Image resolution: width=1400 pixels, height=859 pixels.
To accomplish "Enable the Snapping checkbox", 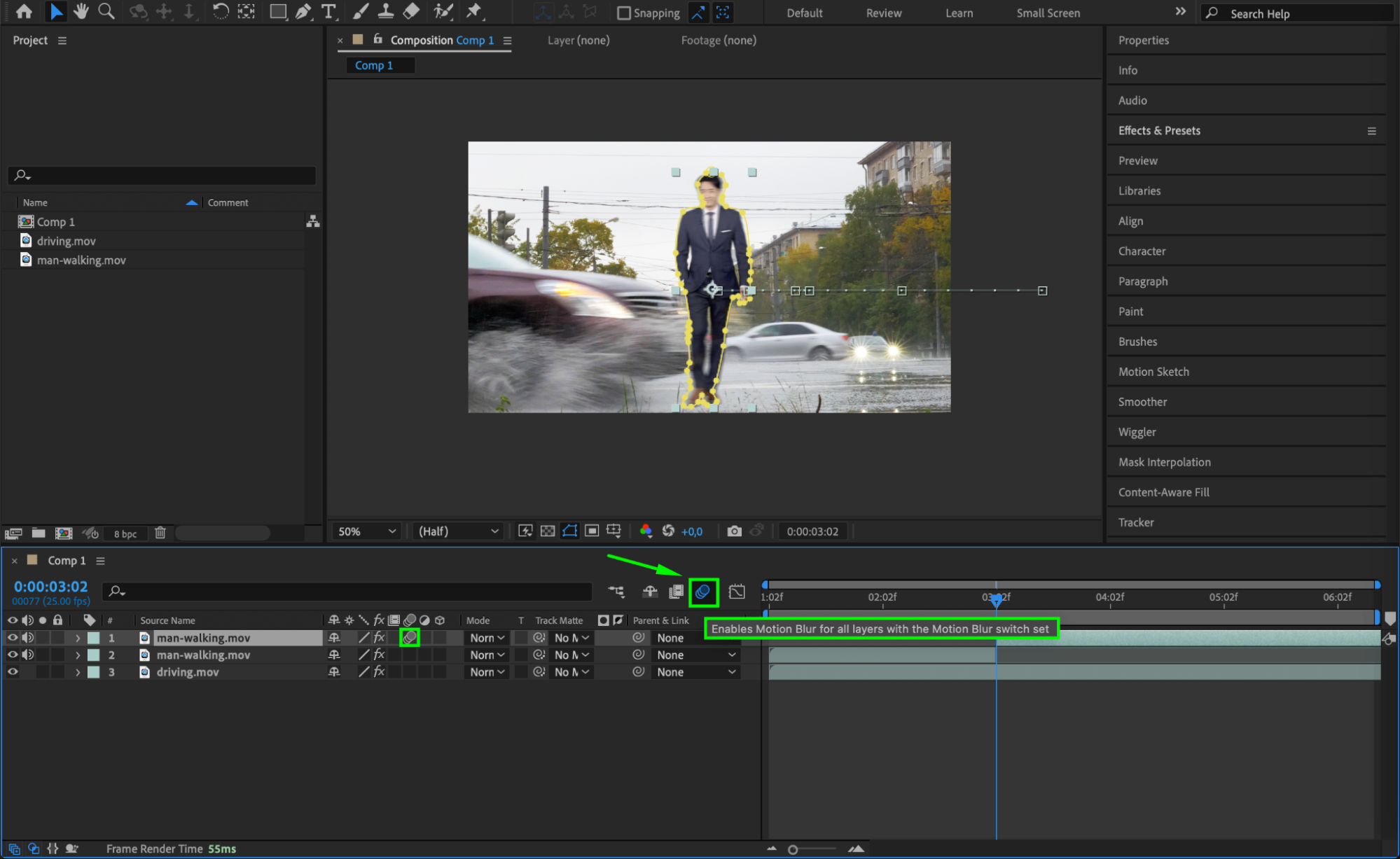I will [624, 13].
